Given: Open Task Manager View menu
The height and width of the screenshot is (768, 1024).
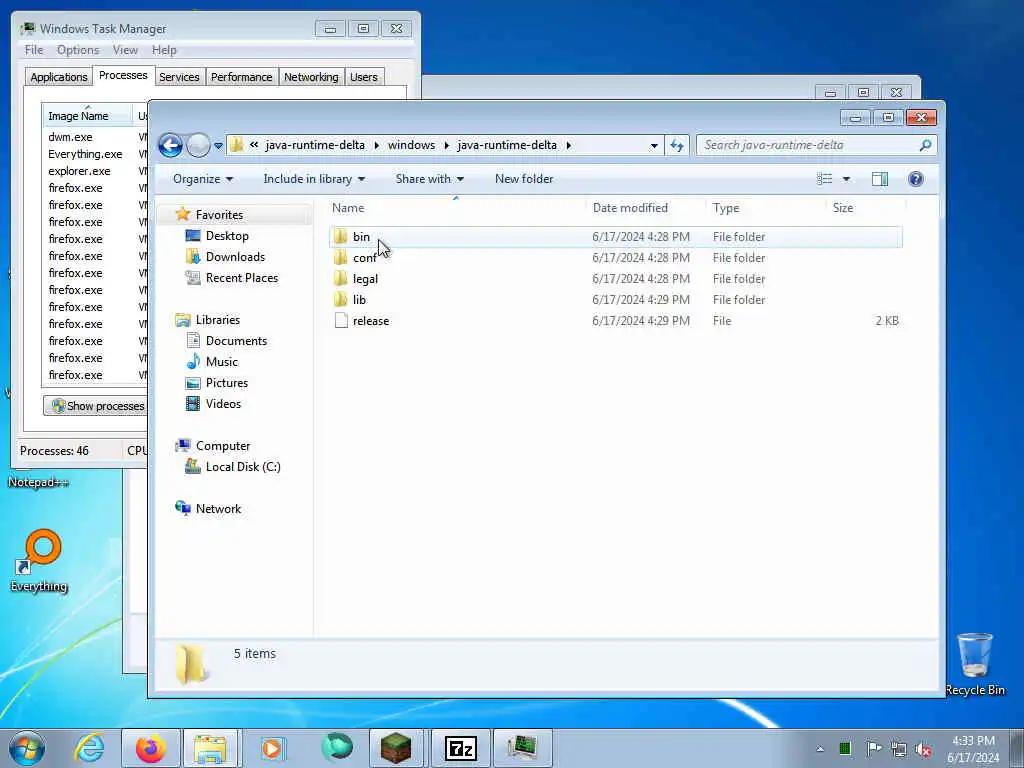Looking at the screenshot, I should [x=125, y=50].
